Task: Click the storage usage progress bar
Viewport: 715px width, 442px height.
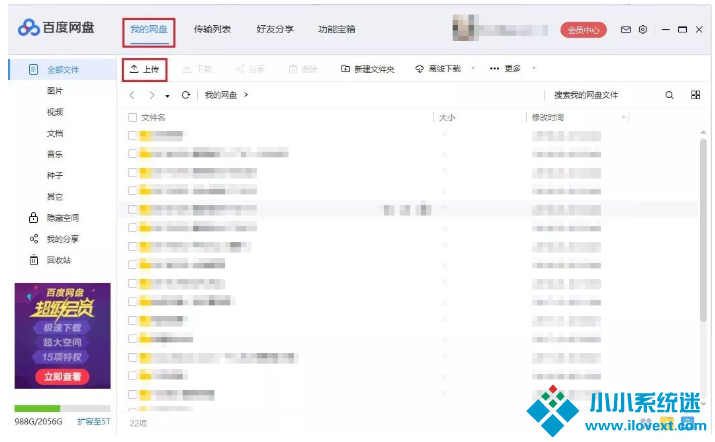Action: (62, 408)
